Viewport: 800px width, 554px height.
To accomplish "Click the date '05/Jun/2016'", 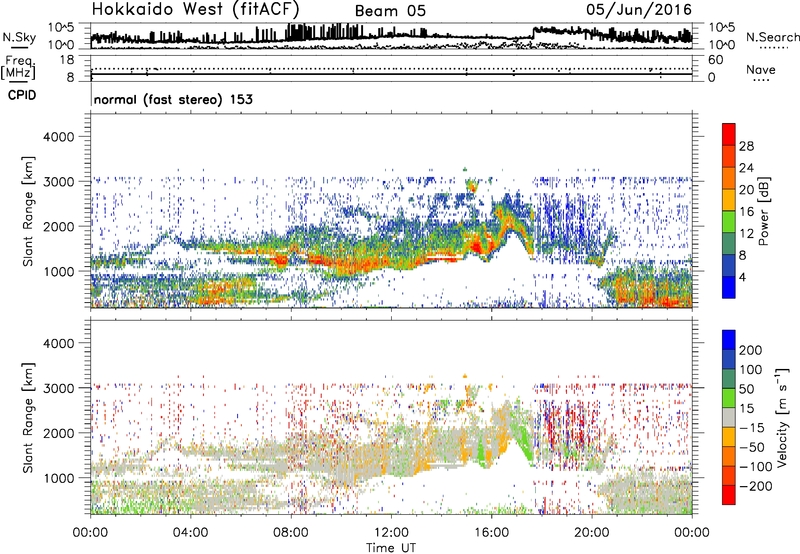I will click(x=639, y=9).
